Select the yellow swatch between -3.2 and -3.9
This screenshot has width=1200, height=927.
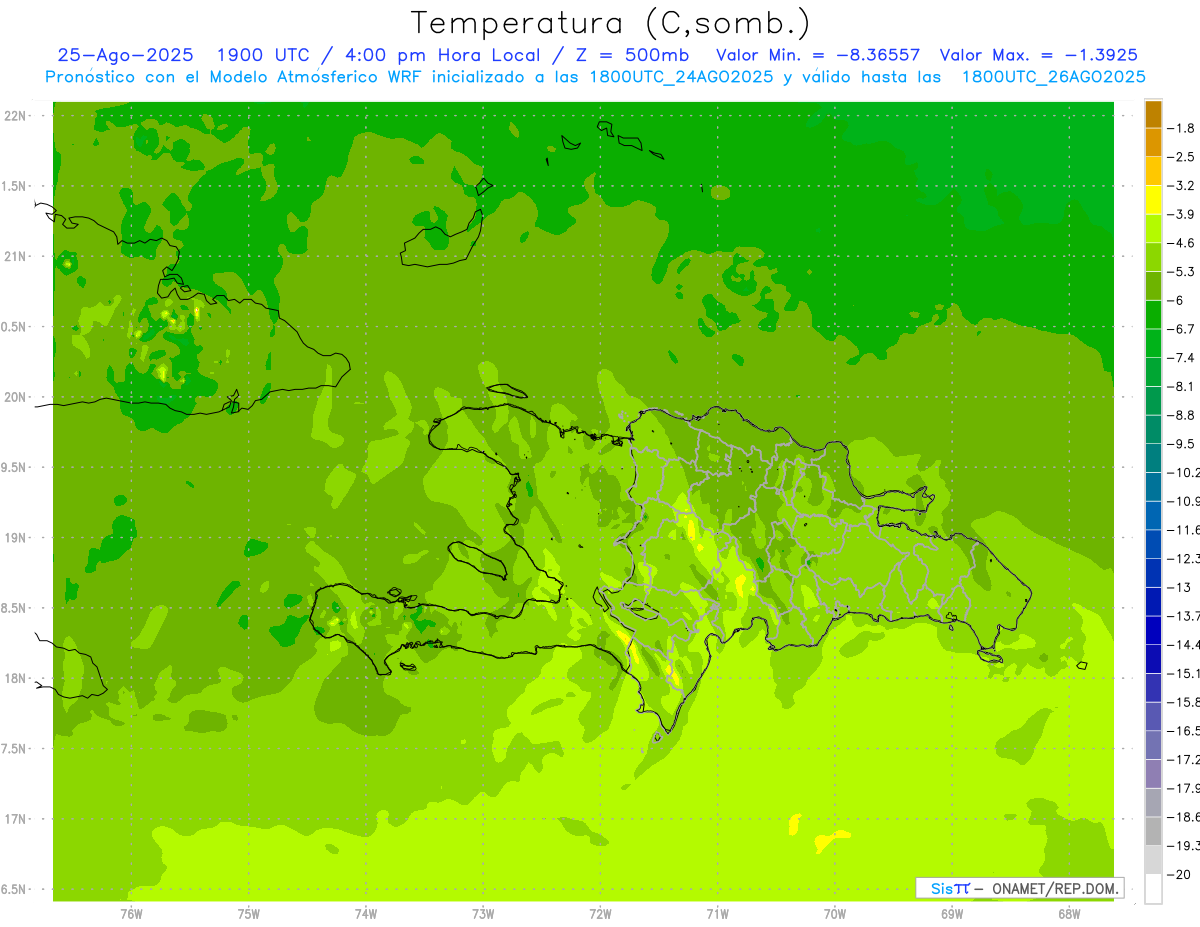point(1153,200)
